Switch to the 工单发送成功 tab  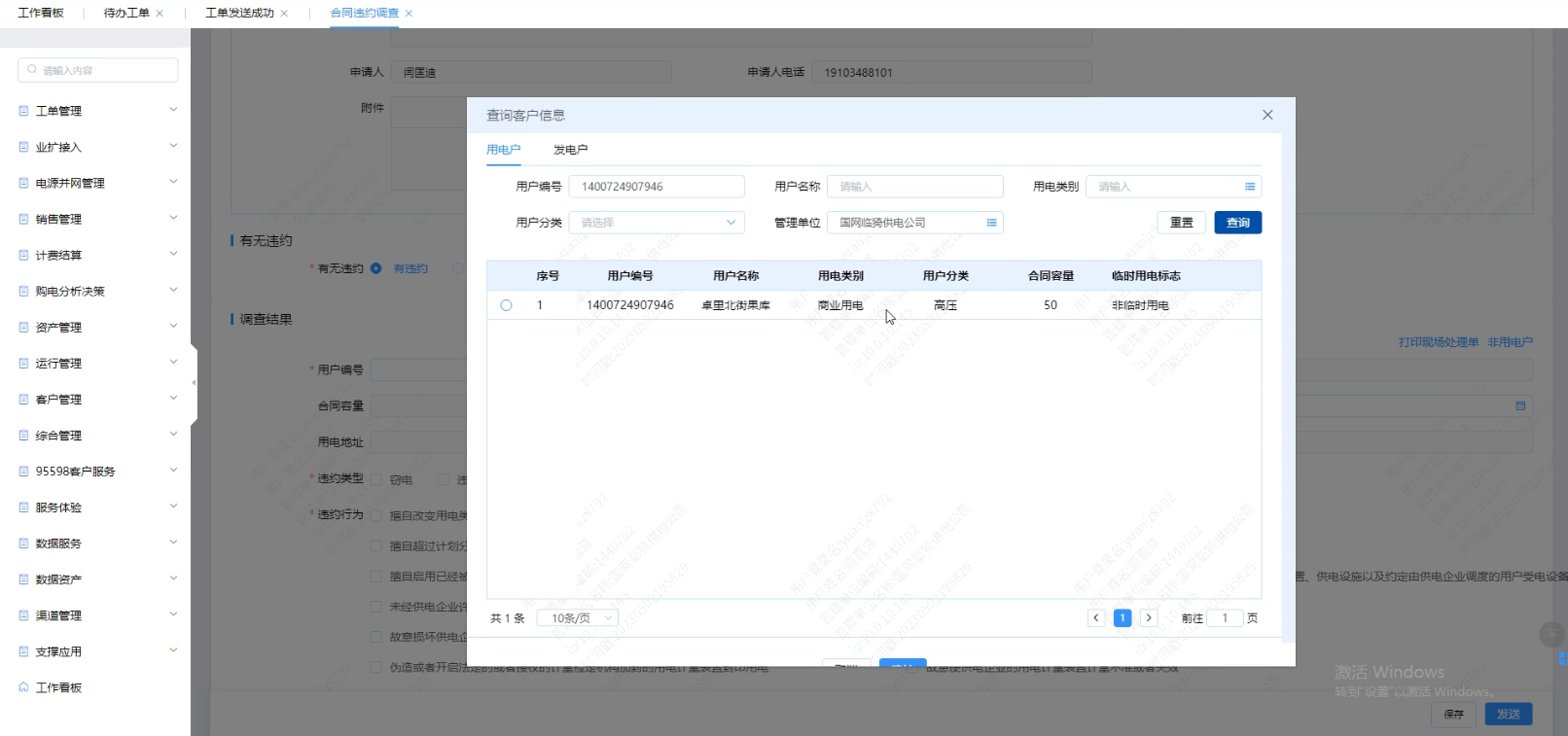tap(239, 14)
